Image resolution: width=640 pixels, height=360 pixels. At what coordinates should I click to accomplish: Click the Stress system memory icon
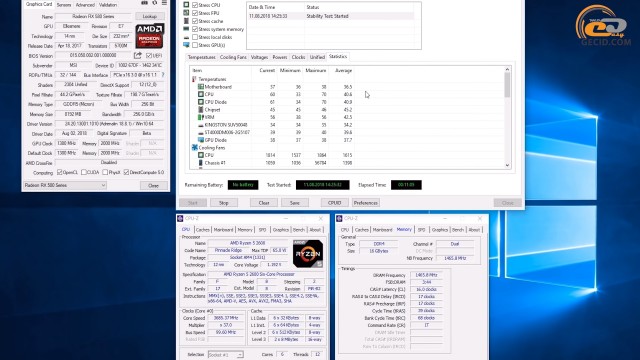pyautogui.click(x=186, y=29)
